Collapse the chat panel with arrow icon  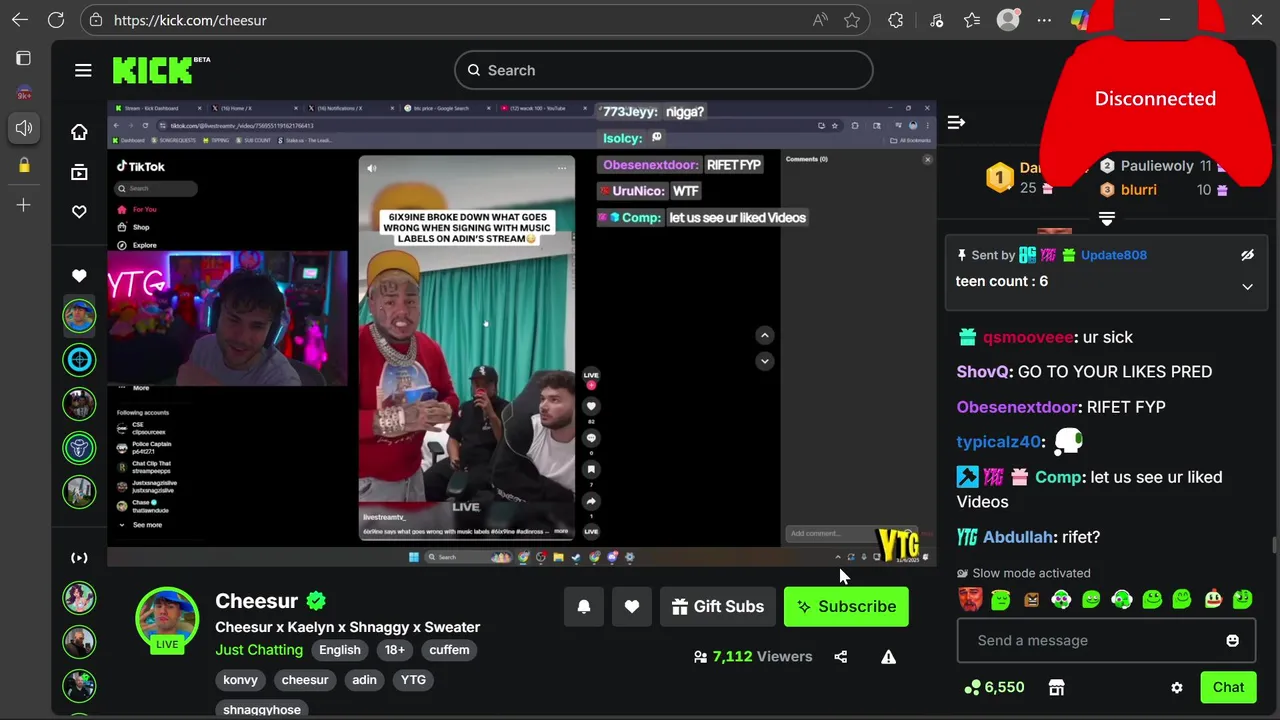tap(956, 122)
